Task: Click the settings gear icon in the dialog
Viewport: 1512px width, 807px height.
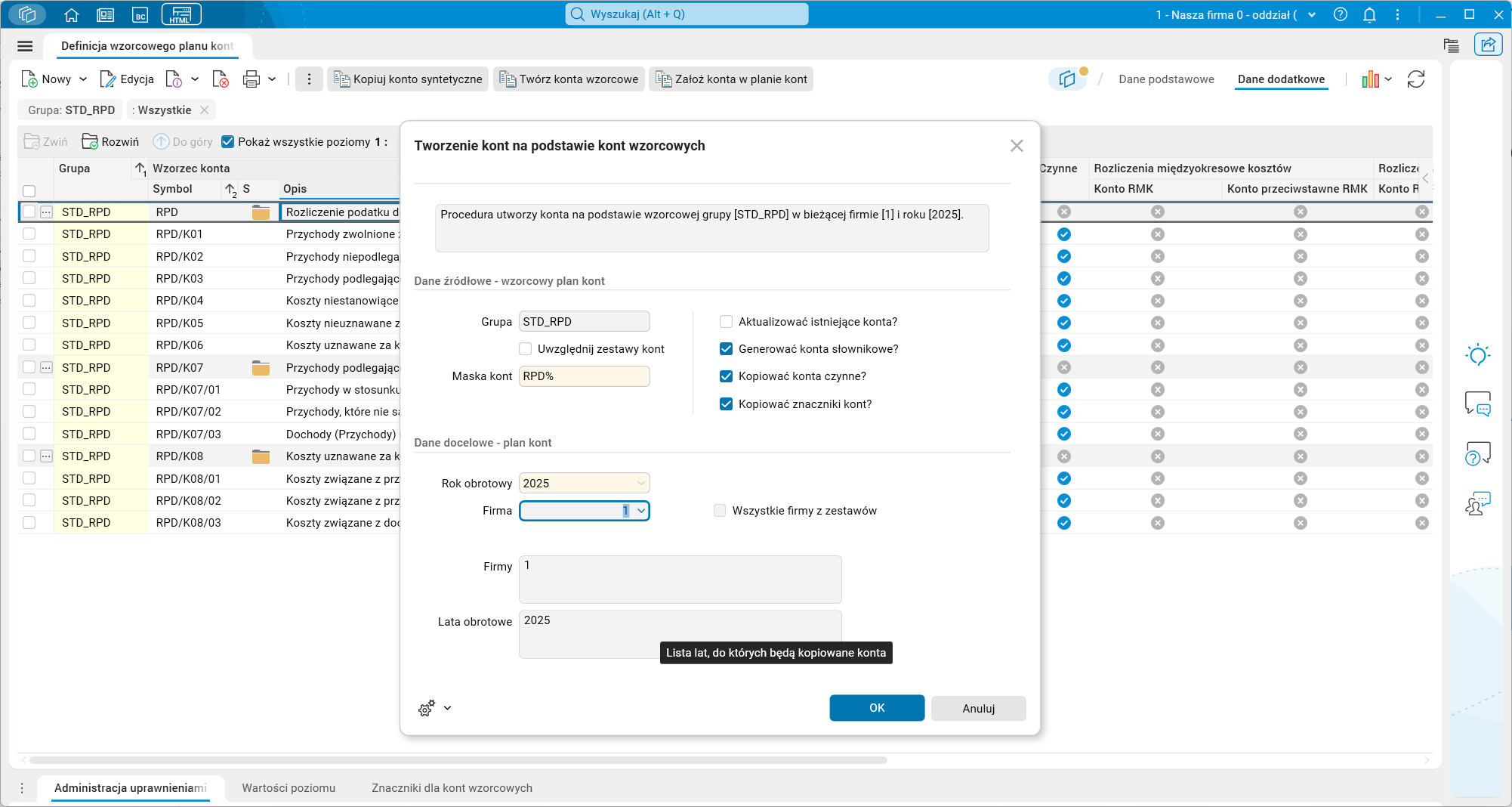Action: 427,708
